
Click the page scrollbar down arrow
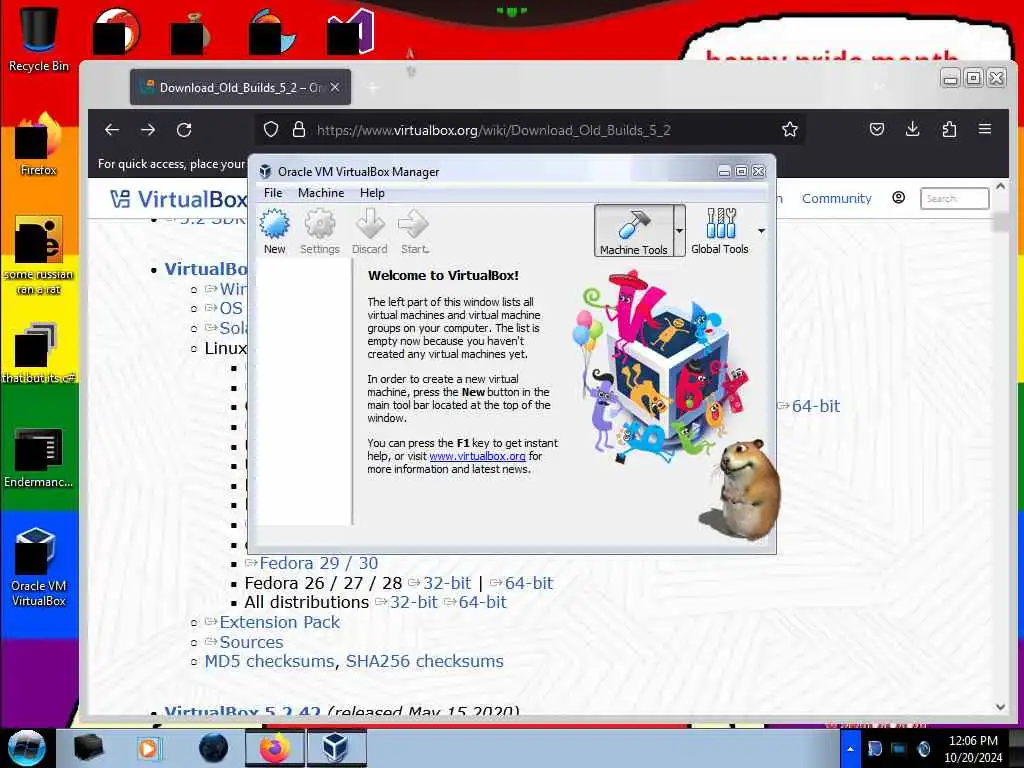pos(1000,707)
